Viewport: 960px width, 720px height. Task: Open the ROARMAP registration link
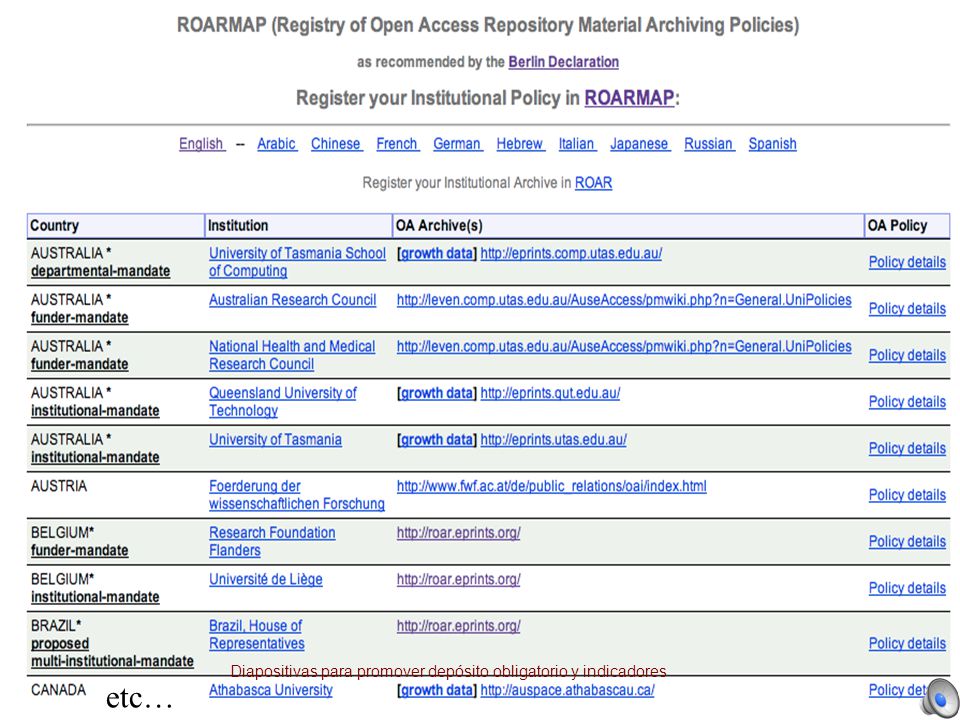(629, 98)
